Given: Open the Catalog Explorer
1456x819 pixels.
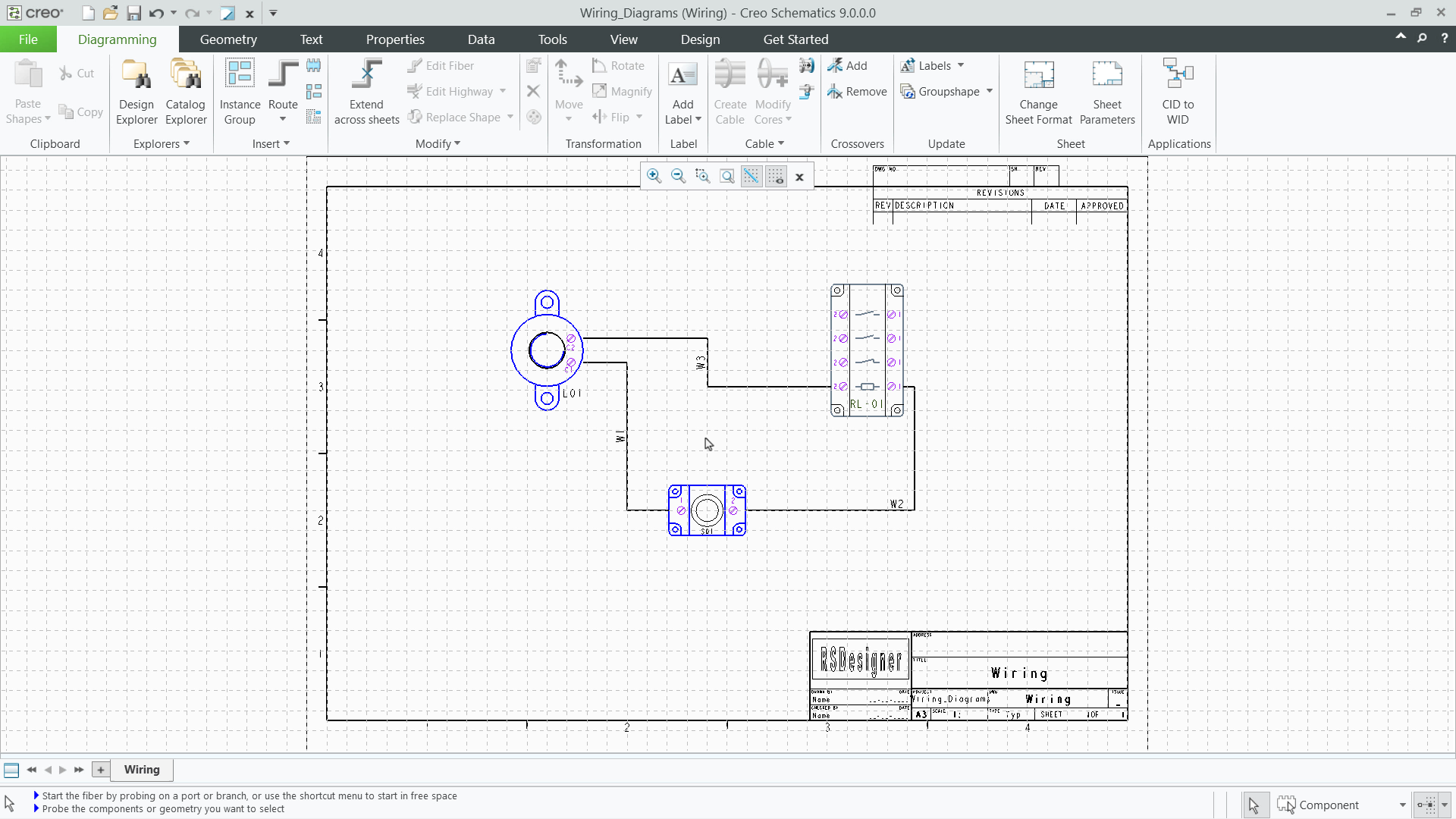Looking at the screenshot, I should [x=186, y=92].
